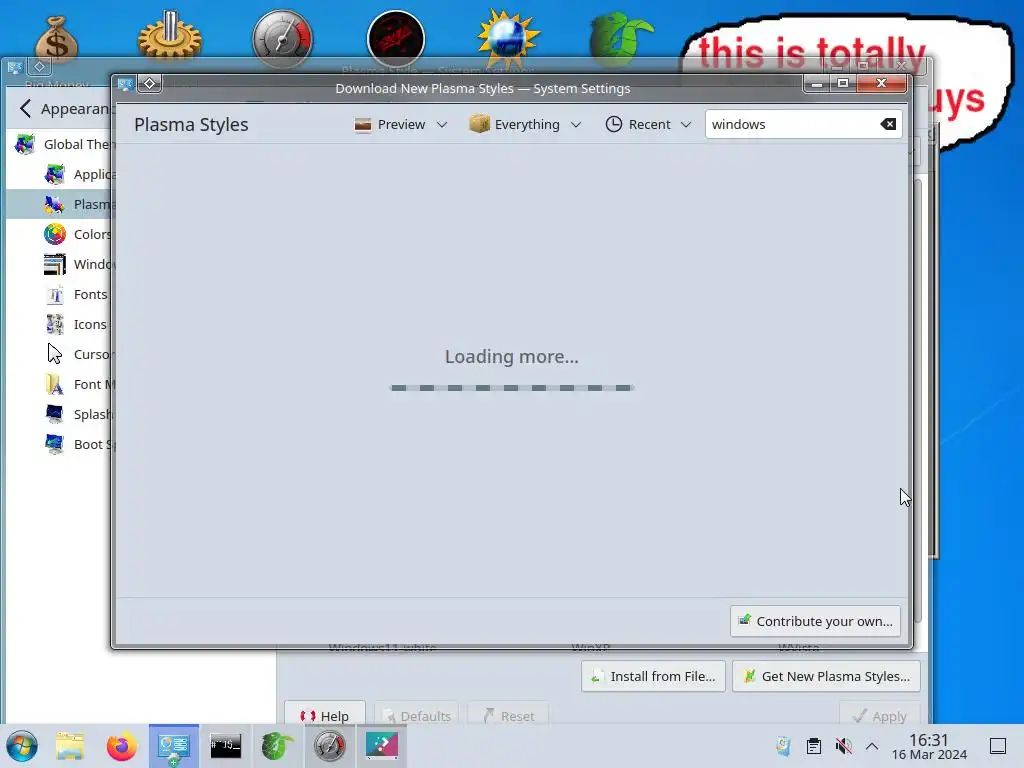Select the Application Style sidebar icon
This screenshot has height=768, width=1024.
coord(55,174)
